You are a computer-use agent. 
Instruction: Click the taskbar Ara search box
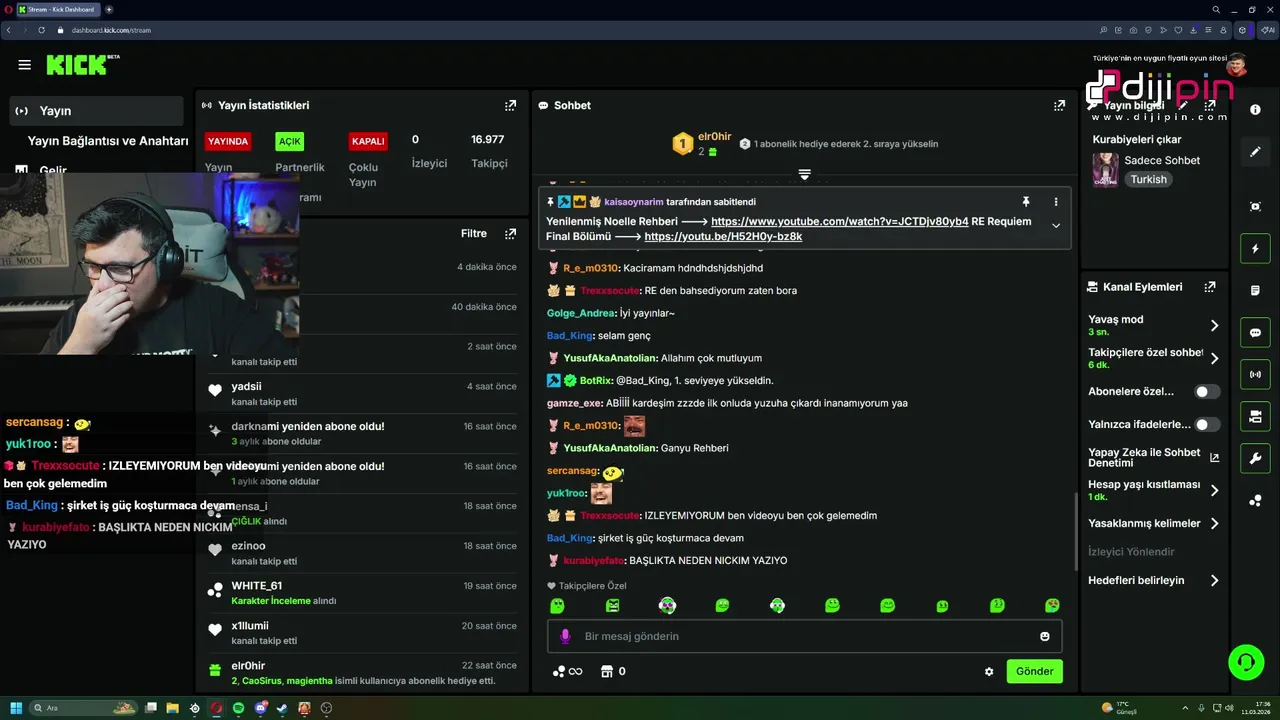[84, 708]
